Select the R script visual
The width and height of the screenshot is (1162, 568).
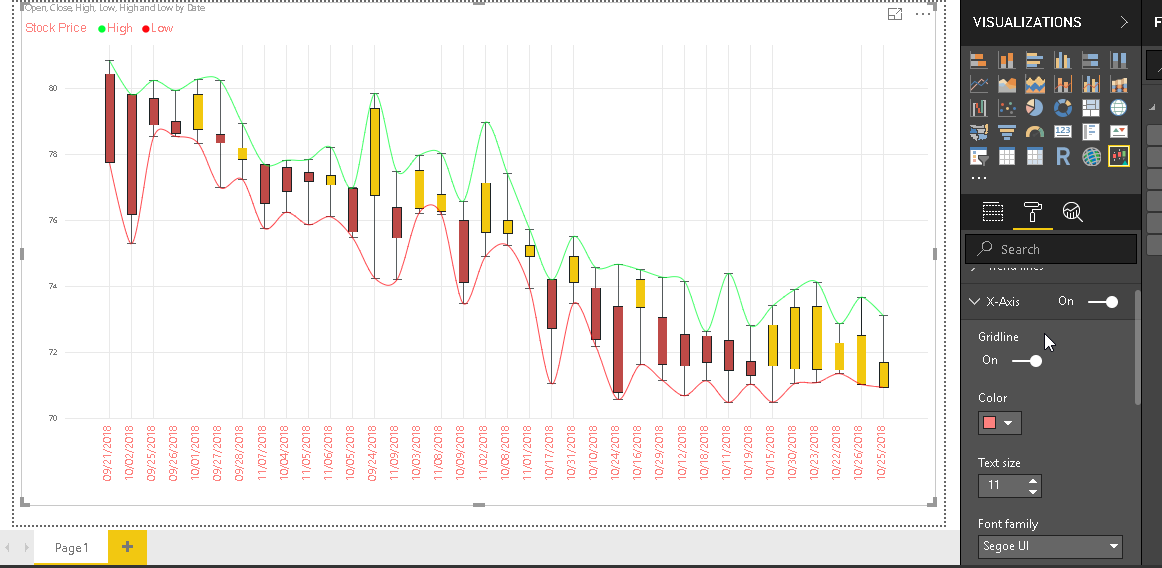[1063, 156]
